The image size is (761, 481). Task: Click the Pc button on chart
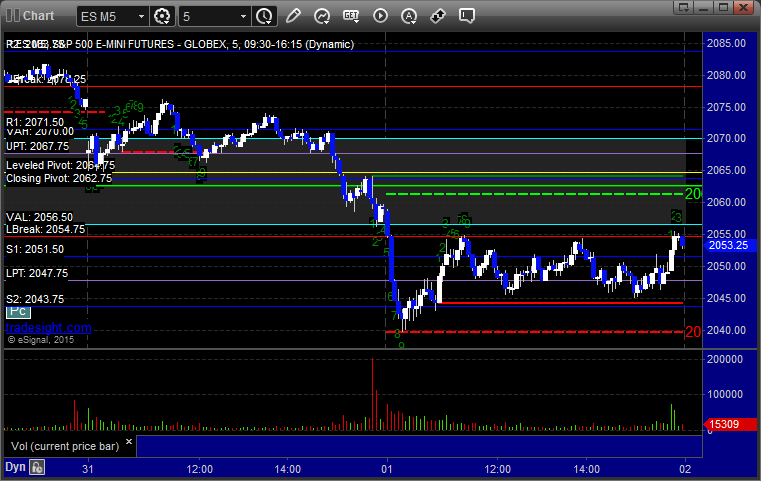pyautogui.click(x=18, y=312)
